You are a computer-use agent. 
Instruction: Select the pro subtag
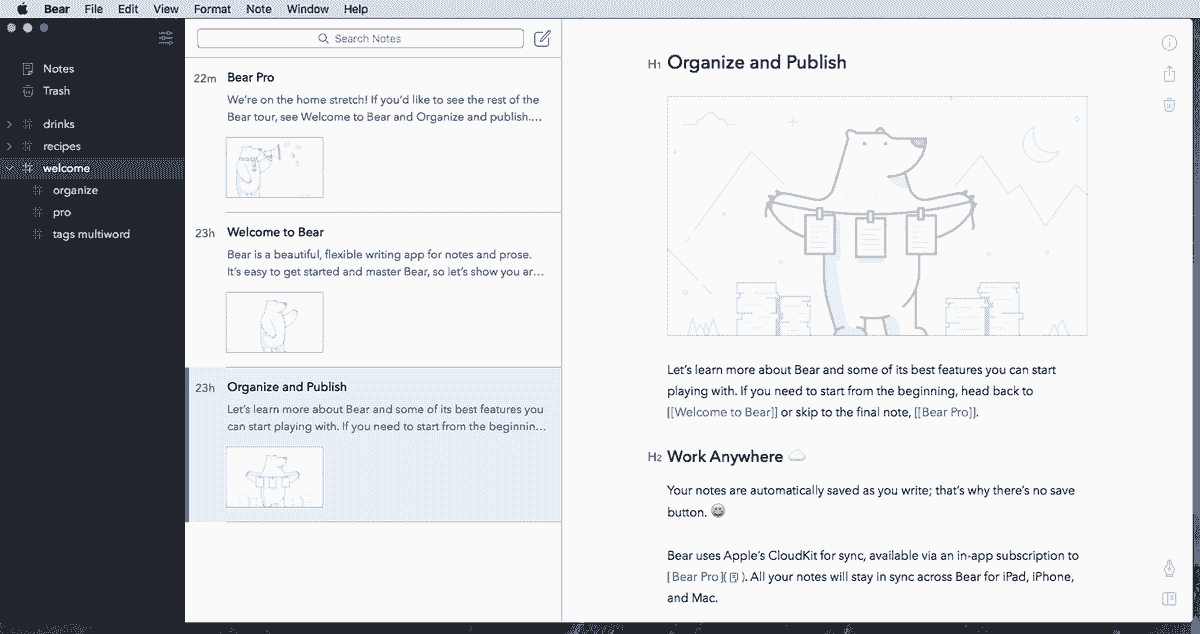click(92, 212)
